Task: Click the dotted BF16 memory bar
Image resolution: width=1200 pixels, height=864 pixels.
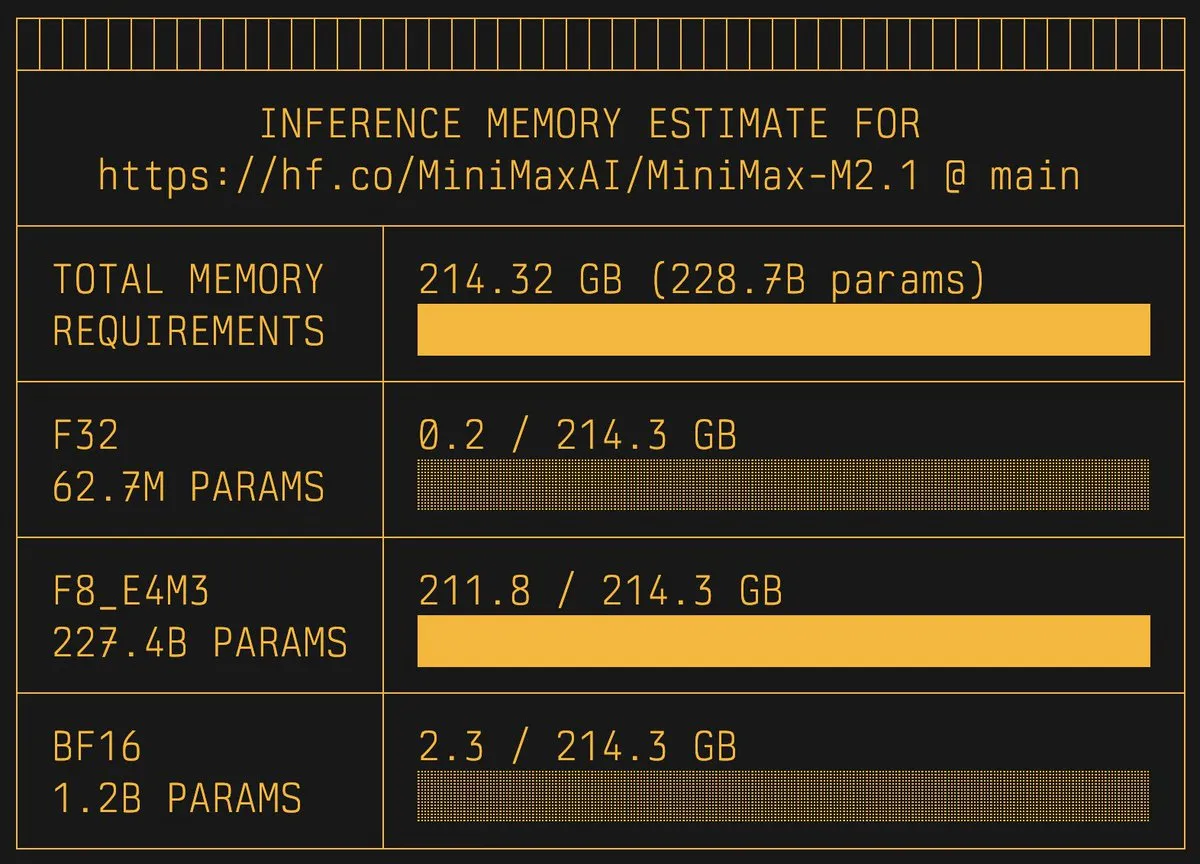Action: [x=783, y=796]
